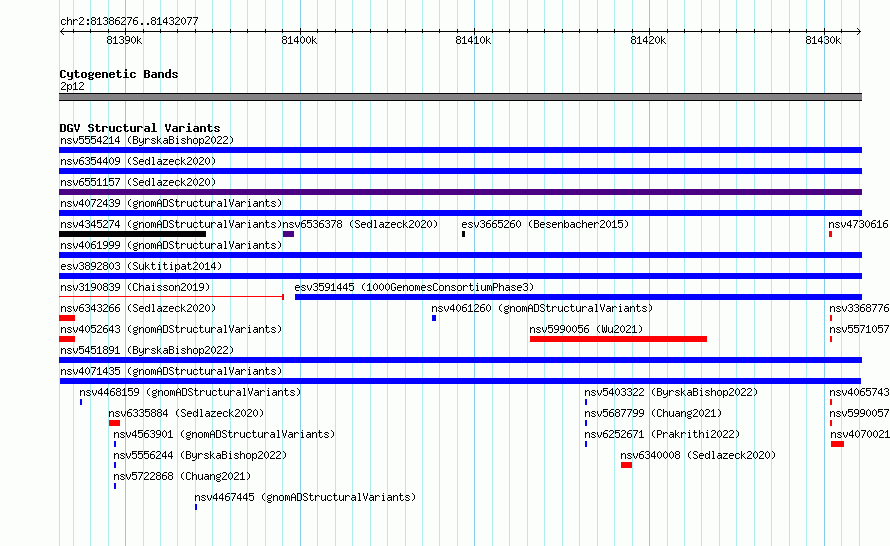Select nsv4467445 (gnomADStructuralVariants) label

click(x=305, y=497)
